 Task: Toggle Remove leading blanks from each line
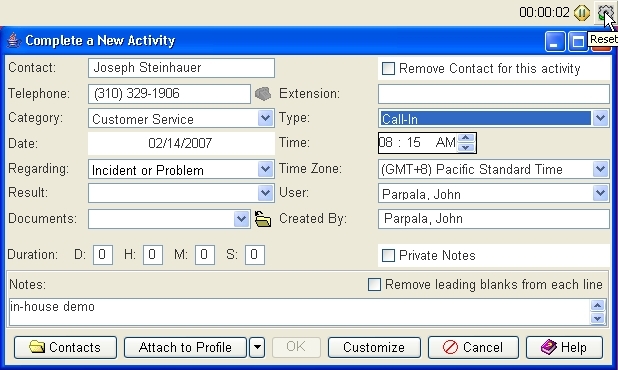374,284
